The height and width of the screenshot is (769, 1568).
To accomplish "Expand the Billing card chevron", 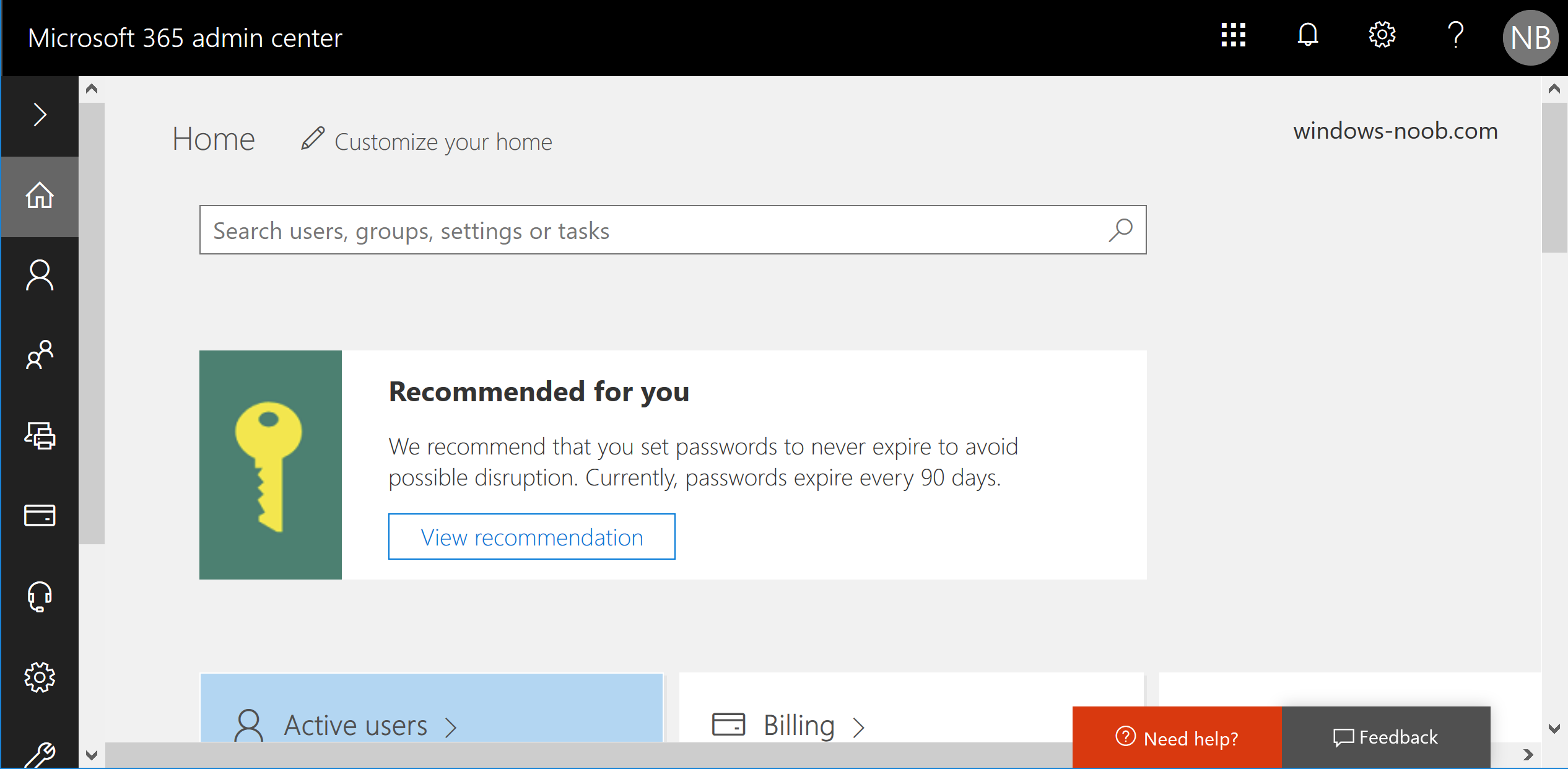I will [x=858, y=727].
